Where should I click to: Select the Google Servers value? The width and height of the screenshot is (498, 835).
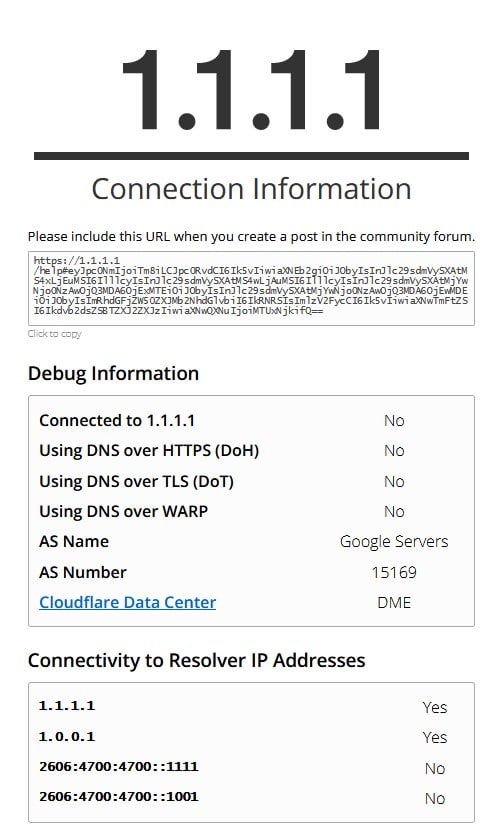[394, 542]
